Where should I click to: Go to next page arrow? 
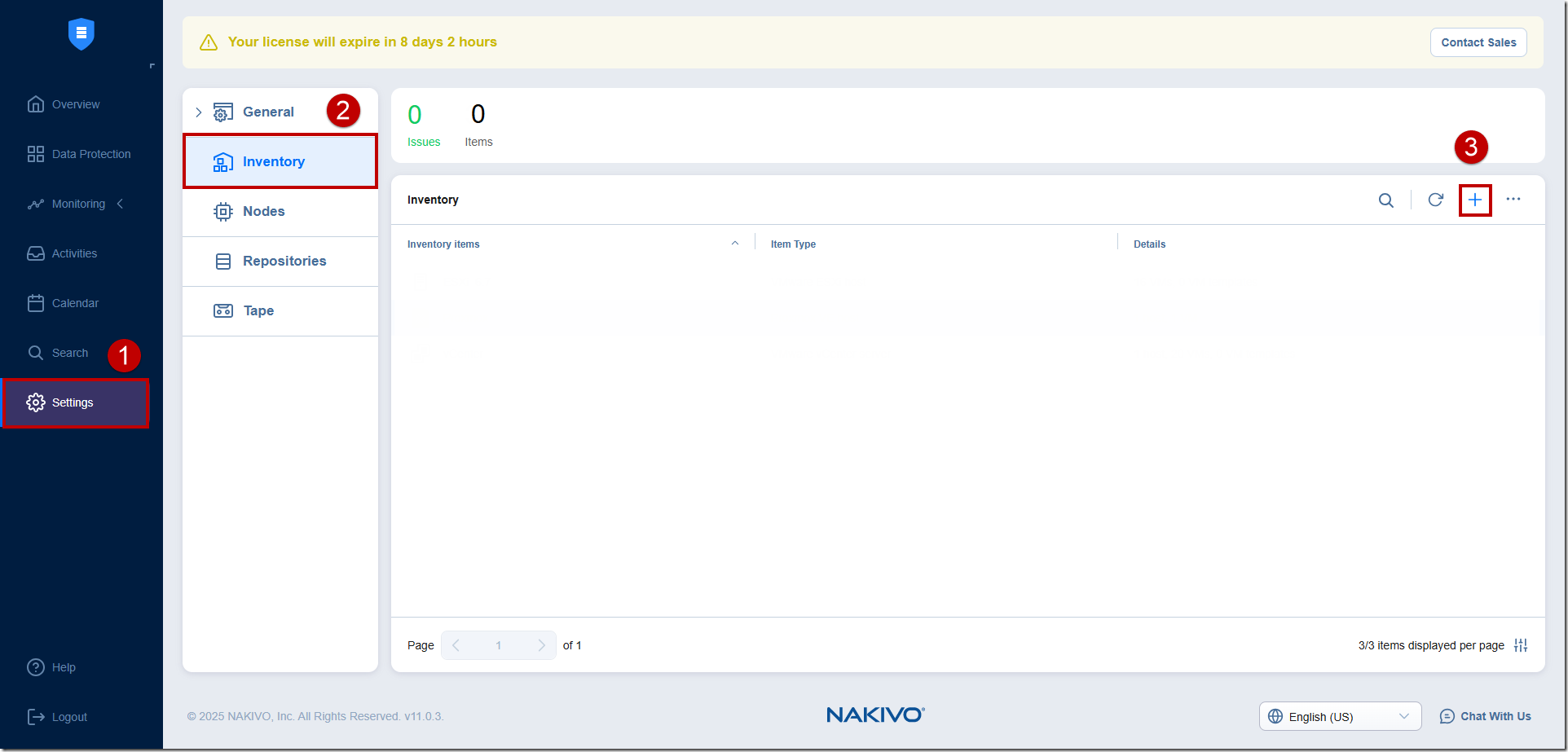[x=541, y=645]
